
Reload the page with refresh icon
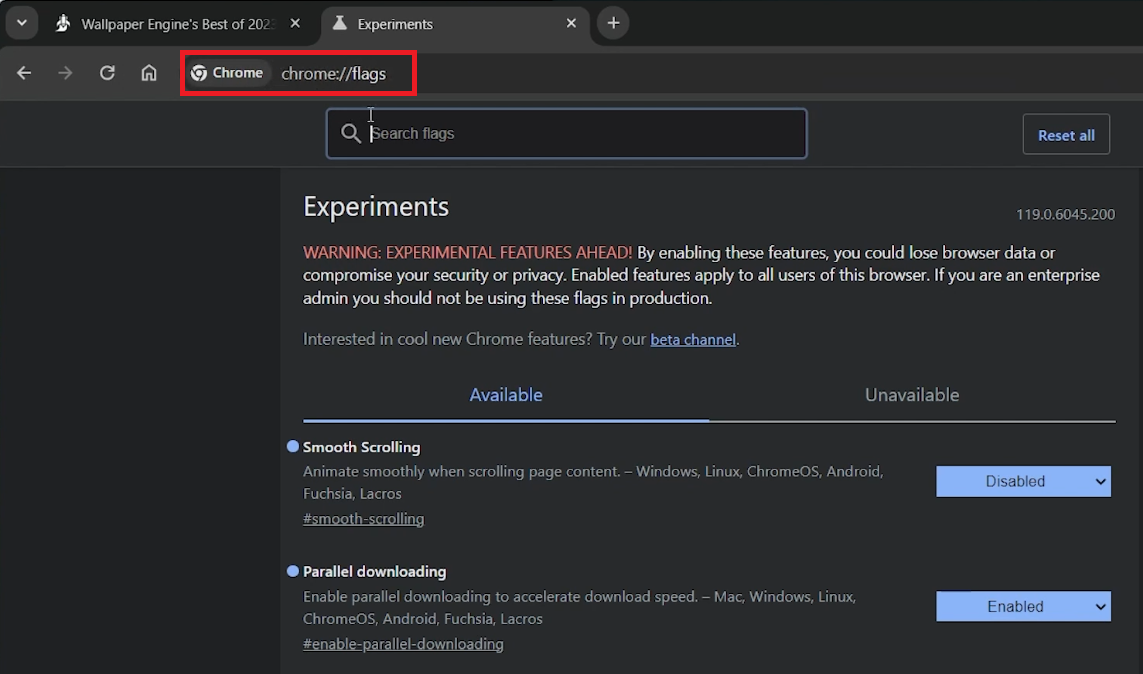(x=107, y=73)
